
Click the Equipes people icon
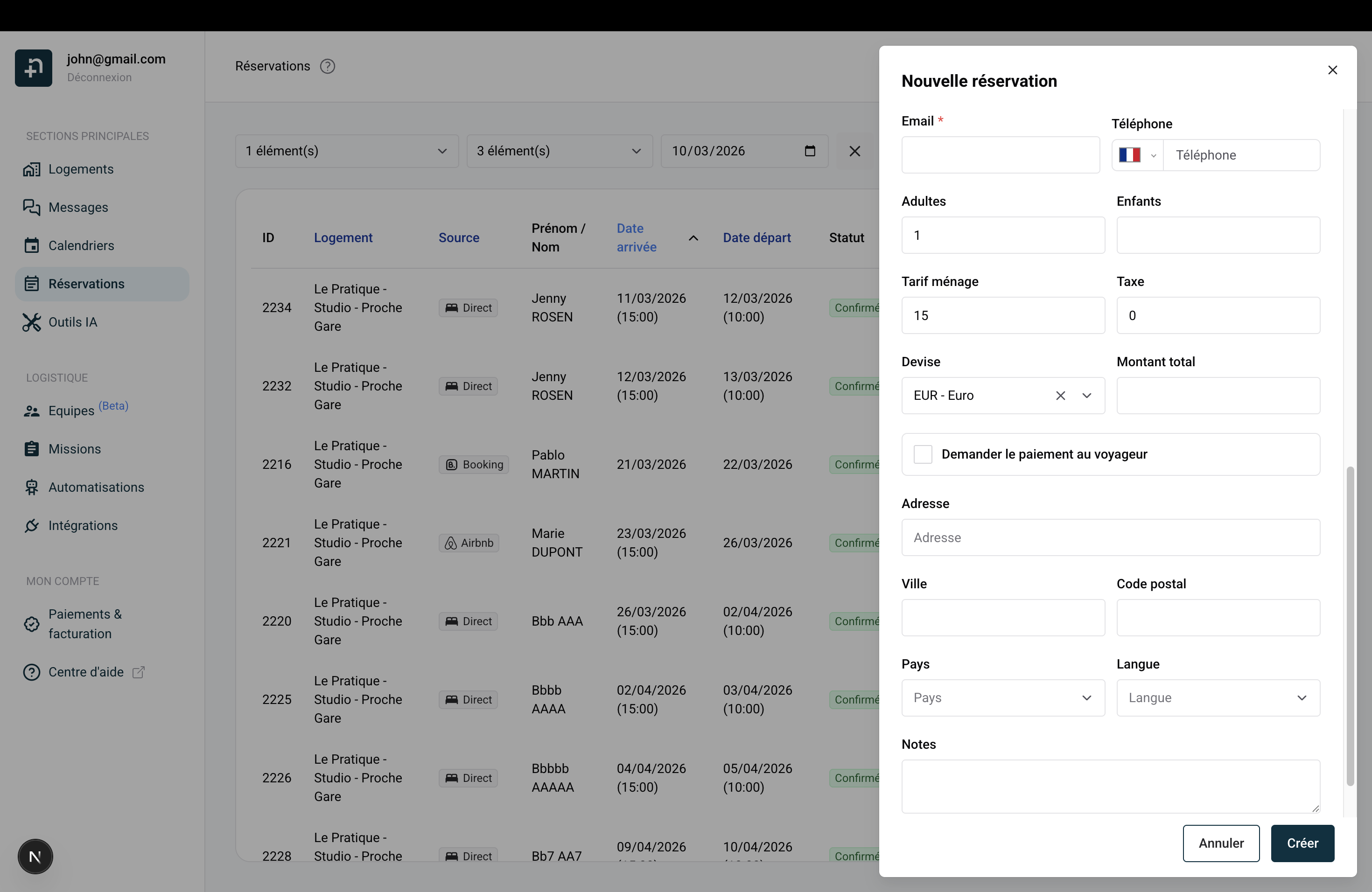(x=32, y=411)
